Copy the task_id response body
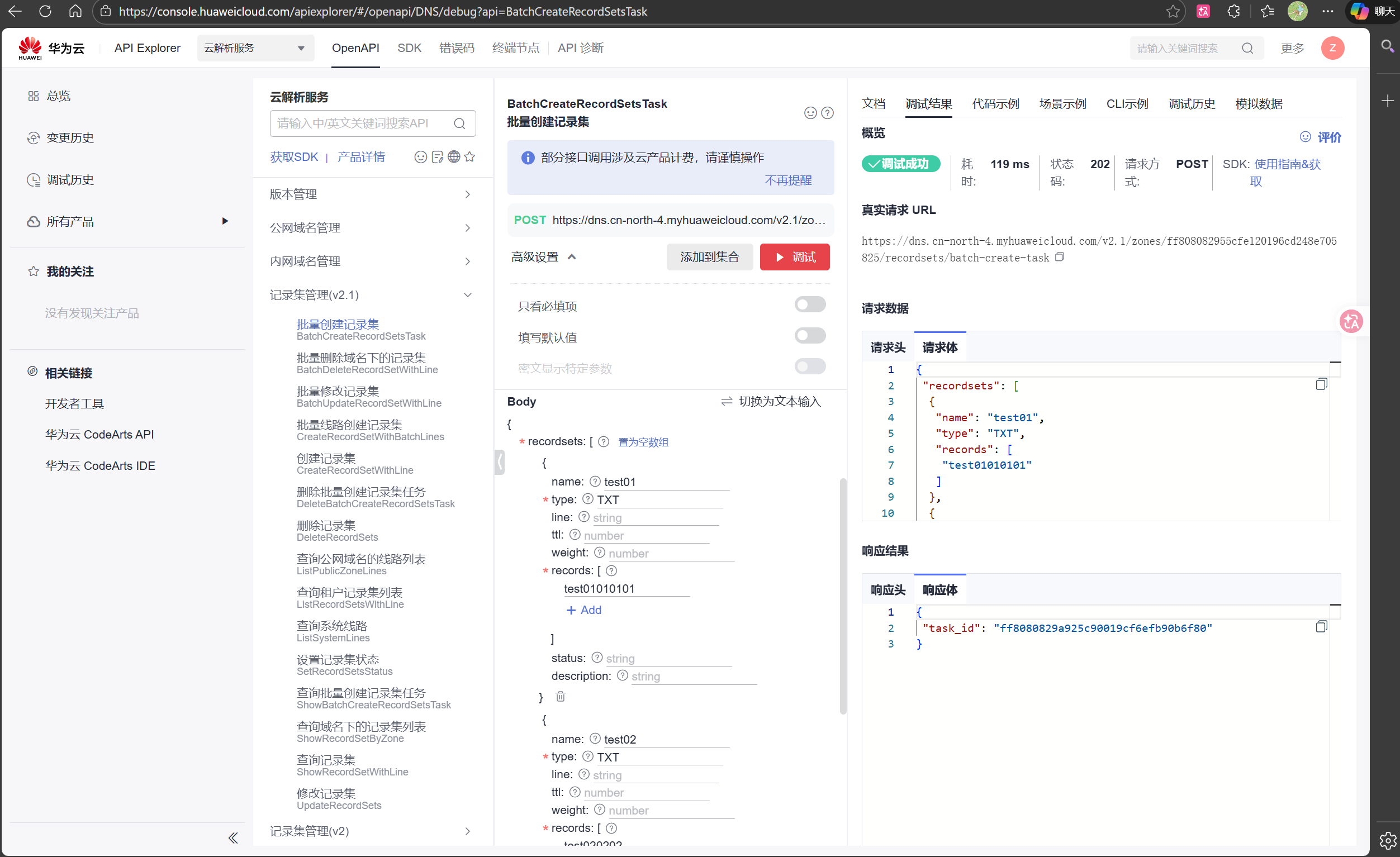Image resolution: width=1400 pixels, height=857 pixels. [x=1321, y=626]
